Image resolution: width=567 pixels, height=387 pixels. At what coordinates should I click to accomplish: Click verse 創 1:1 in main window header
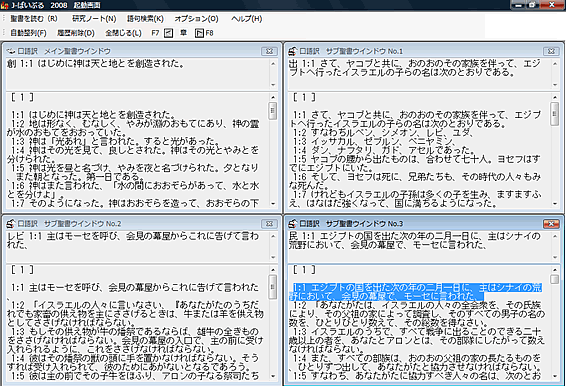point(96,64)
